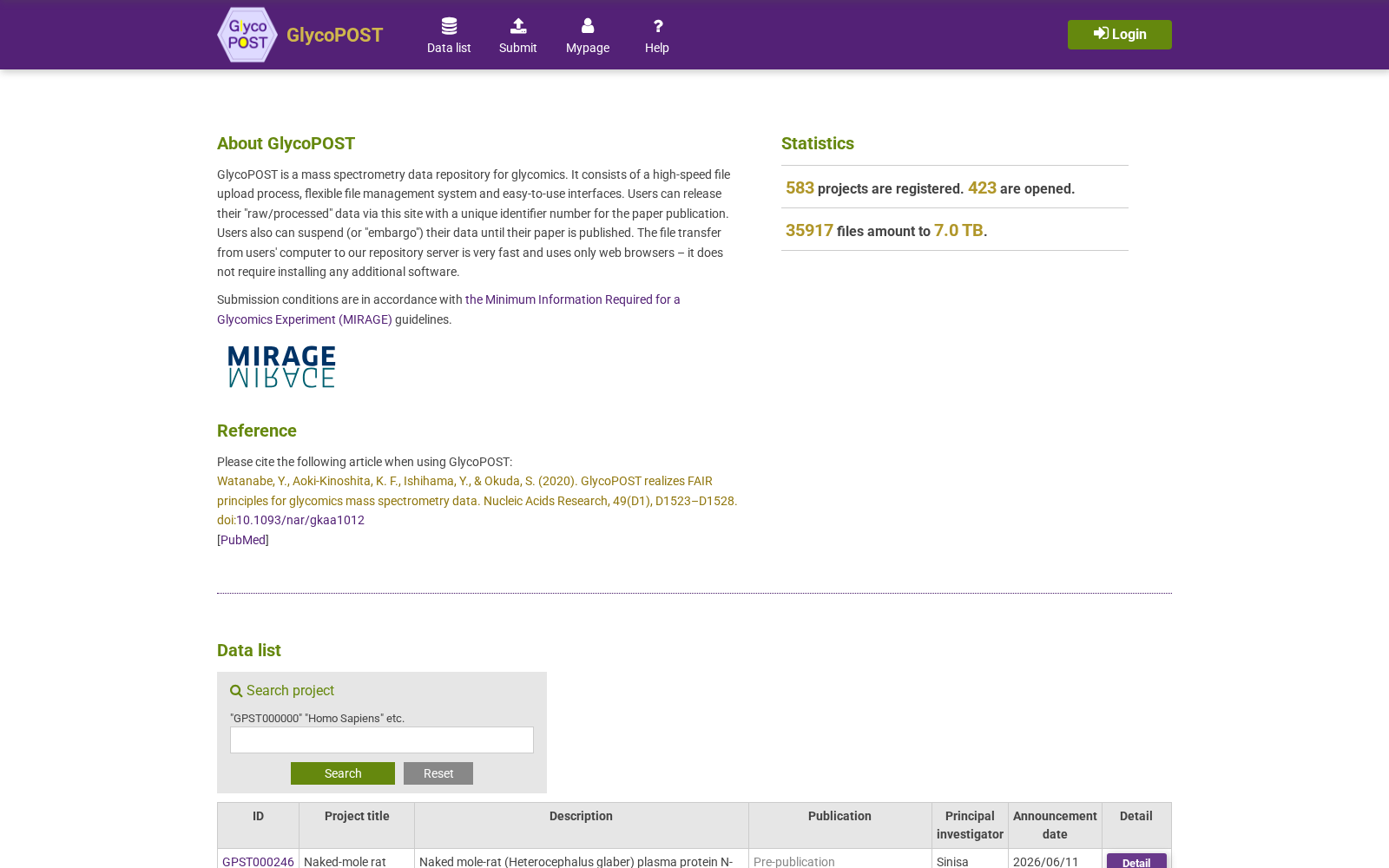The height and width of the screenshot is (868, 1389).
Task: Click the 7.0 TB total size
Action: pos(958,230)
